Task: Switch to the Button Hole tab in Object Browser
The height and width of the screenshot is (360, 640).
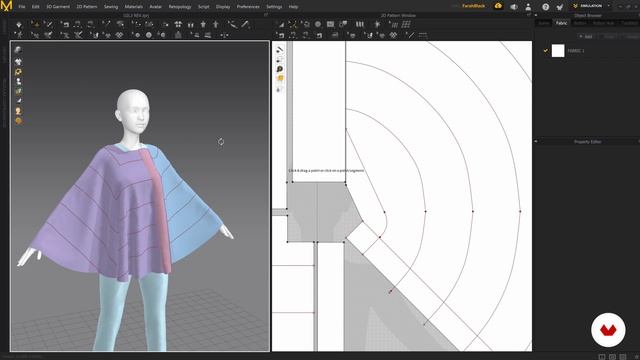Action: point(604,23)
